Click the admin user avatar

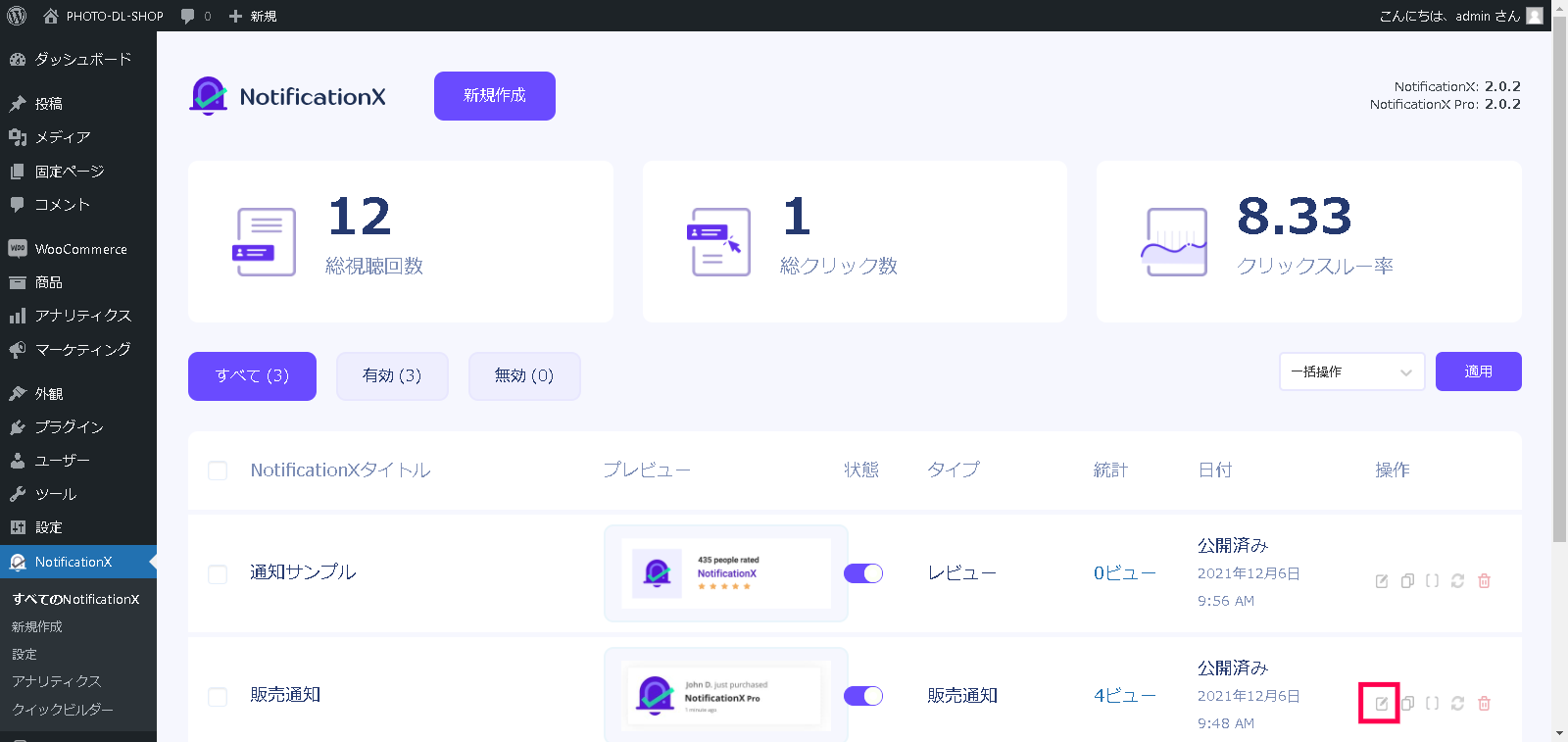1535,16
